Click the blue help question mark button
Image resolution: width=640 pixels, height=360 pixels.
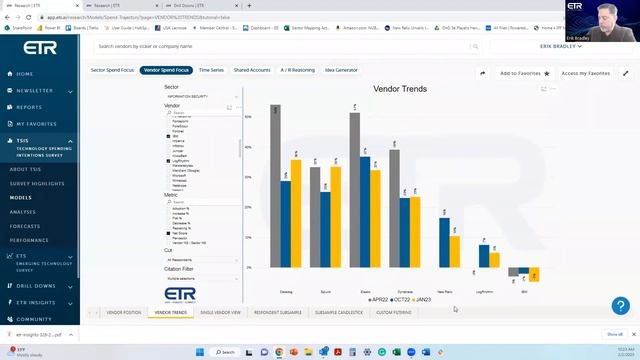tap(620, 306)
